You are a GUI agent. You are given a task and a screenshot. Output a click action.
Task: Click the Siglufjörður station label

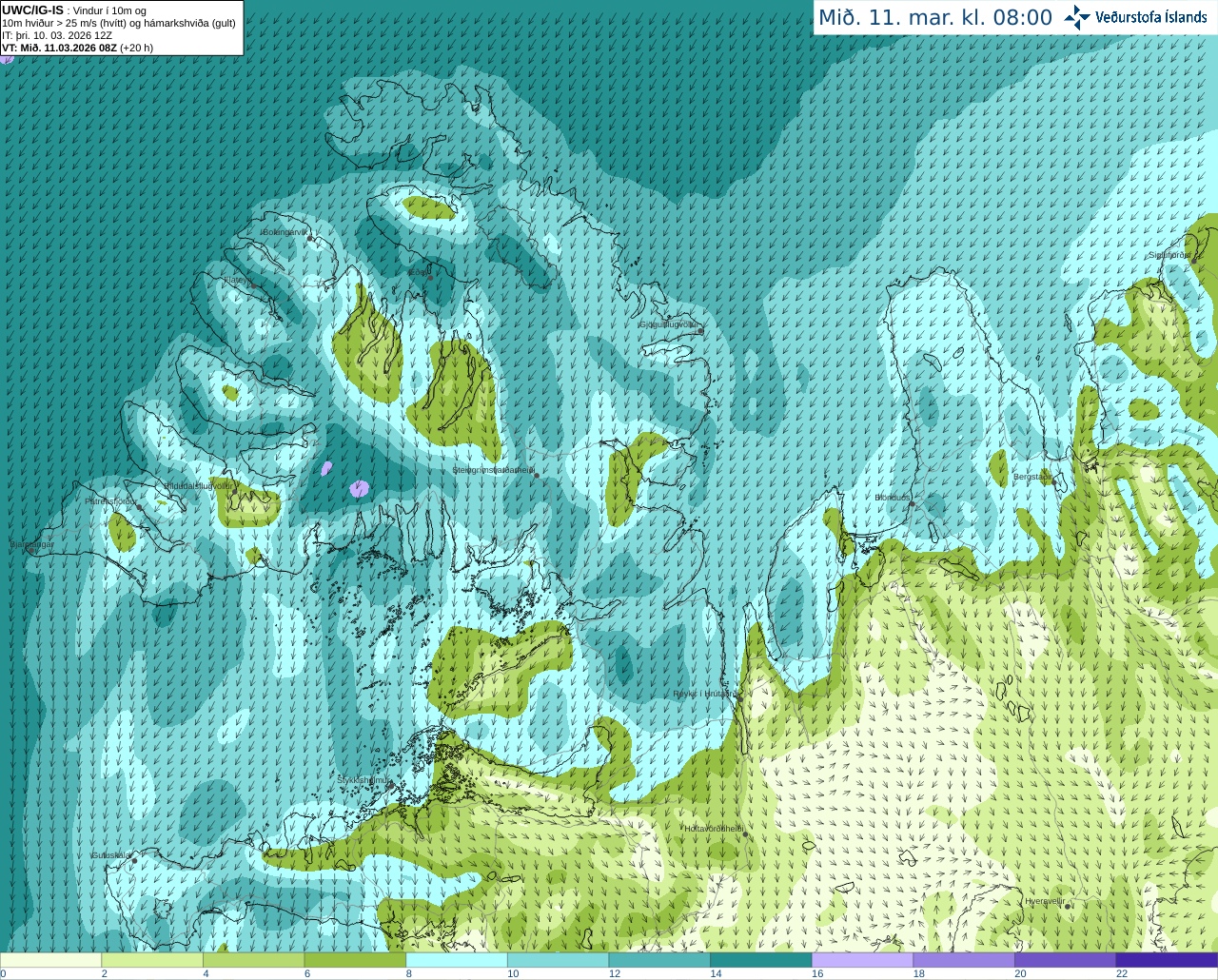coord(1169,255)
